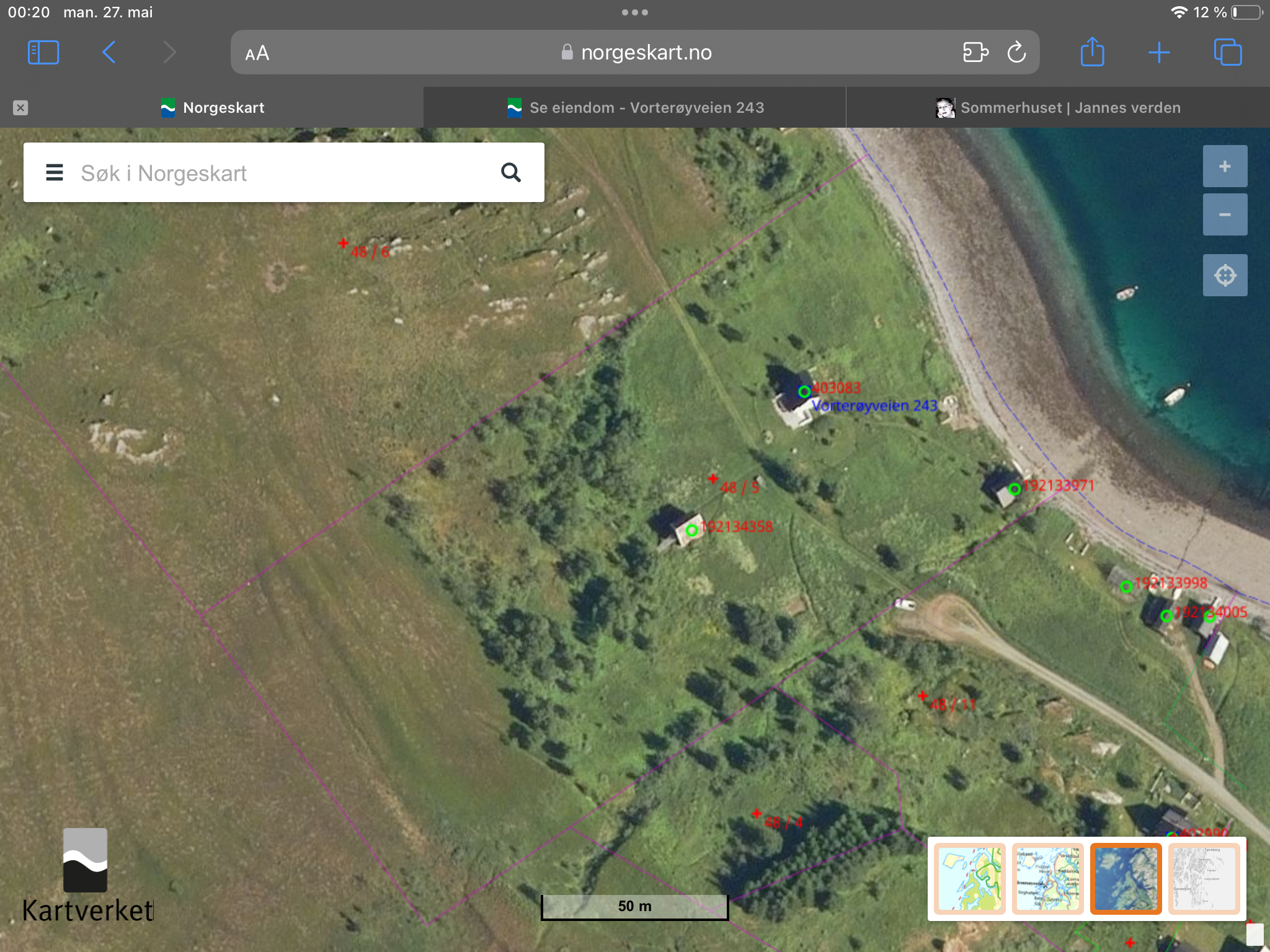1270x952 pixels.
Task: Open the AA reader view menu
Action: click(x=257, y=53)
